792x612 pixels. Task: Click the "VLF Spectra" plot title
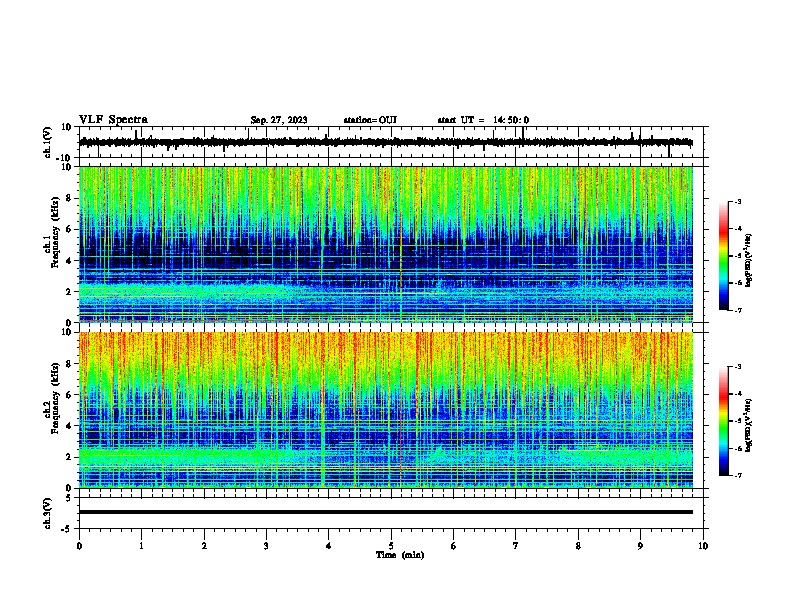click(x=113, y=119)
